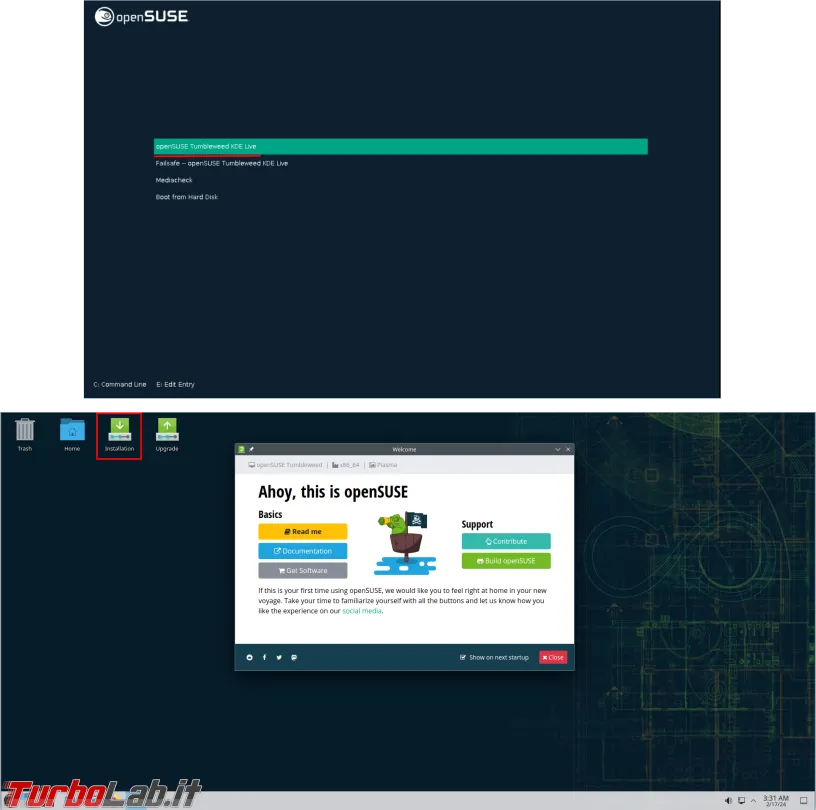Viewport: 816px width, 810px height.
Task: Close the Welcome window via title bar X
Action: [x=568, y=449]
